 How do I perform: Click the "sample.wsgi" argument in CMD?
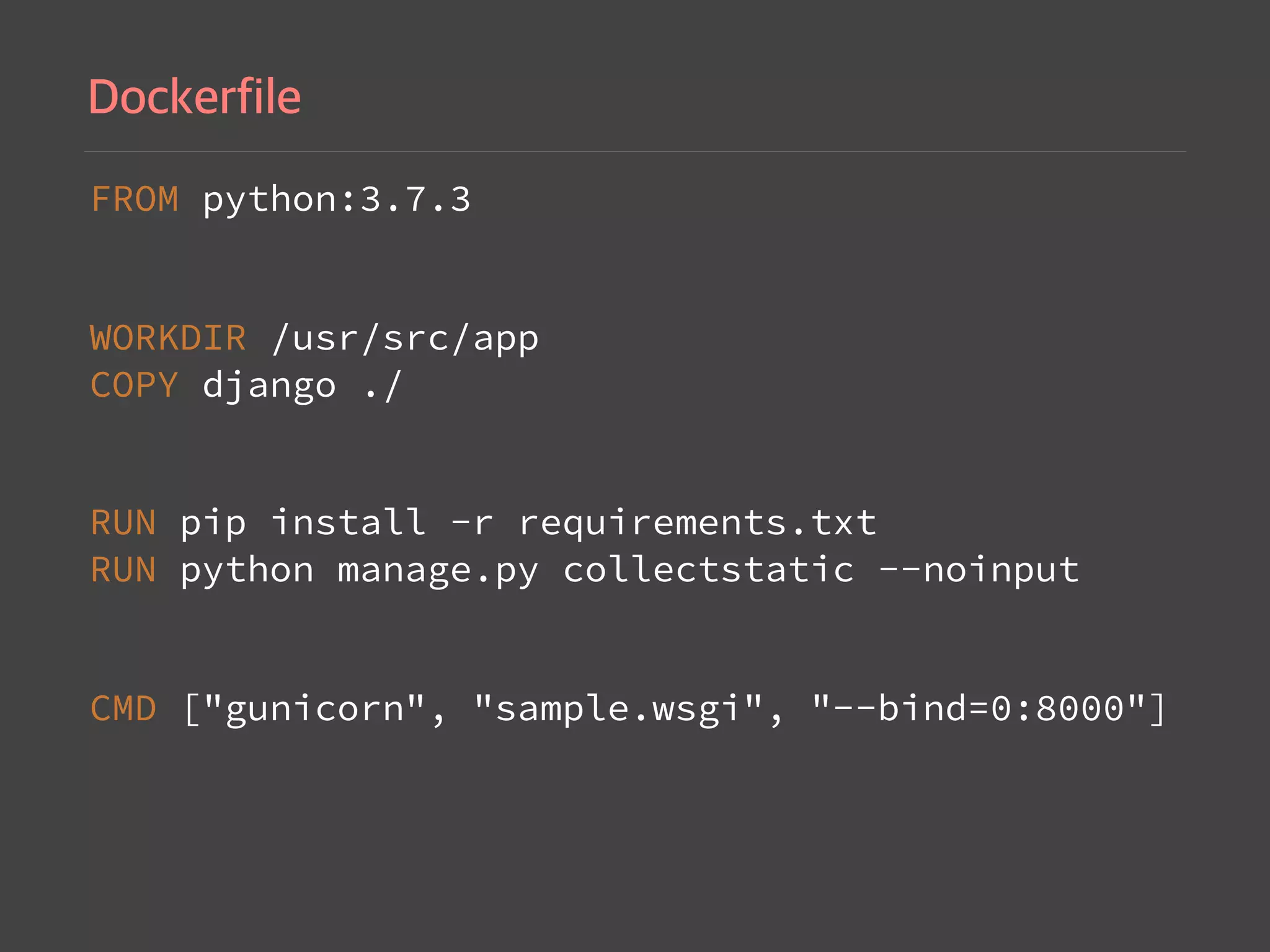[618, 710]
